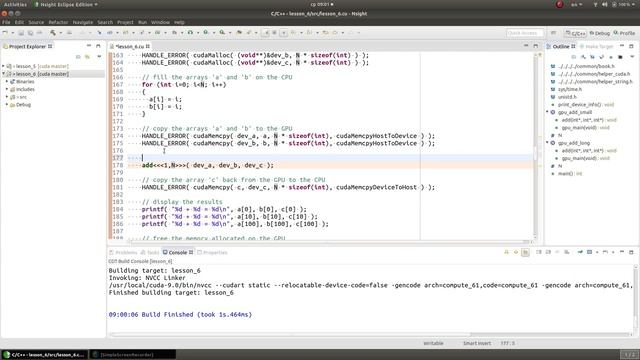Collapse the lesson_6 project node

pos(4,74)
